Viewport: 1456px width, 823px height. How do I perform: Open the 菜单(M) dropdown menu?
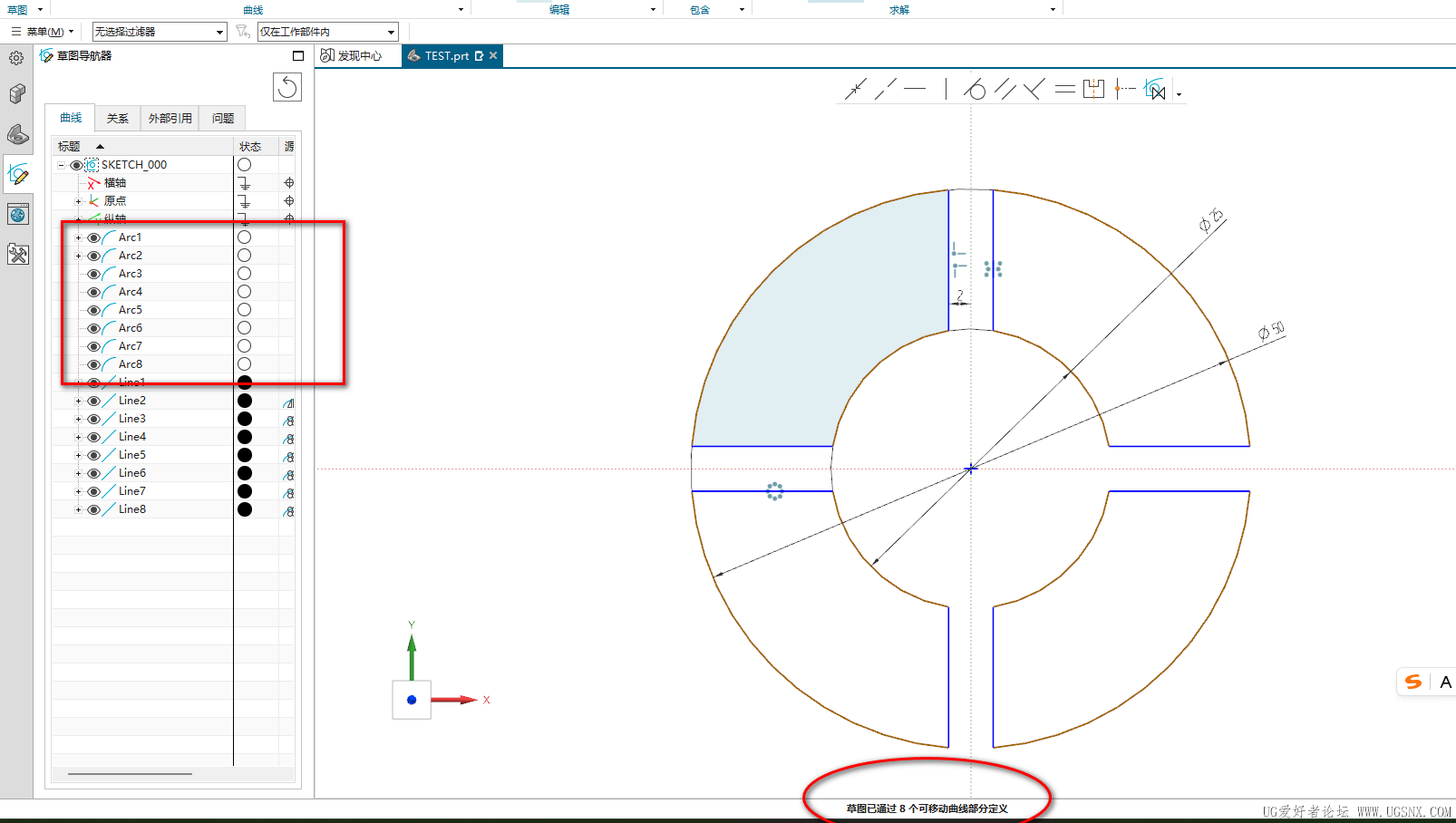pyautogui.click(x=43, y=32)
